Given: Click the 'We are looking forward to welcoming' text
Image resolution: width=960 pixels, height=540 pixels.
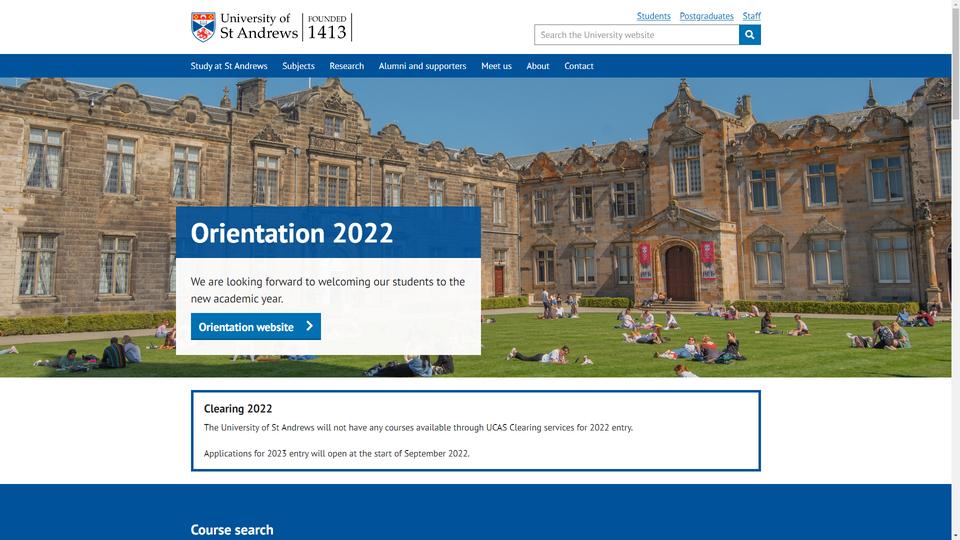Looking at the screenshot, I should point(328,290).
